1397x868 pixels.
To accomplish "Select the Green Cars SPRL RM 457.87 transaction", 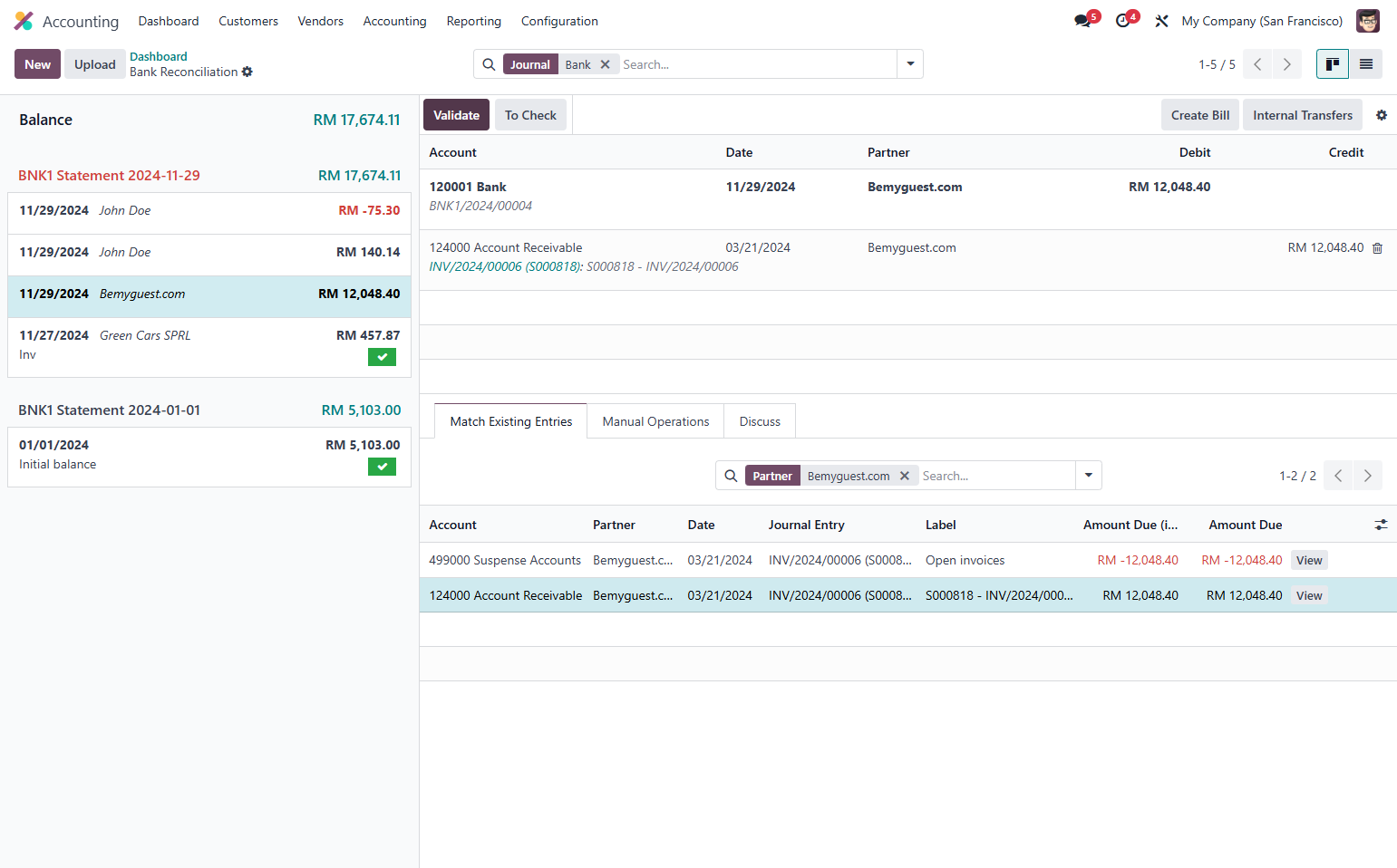I will 209,347.
